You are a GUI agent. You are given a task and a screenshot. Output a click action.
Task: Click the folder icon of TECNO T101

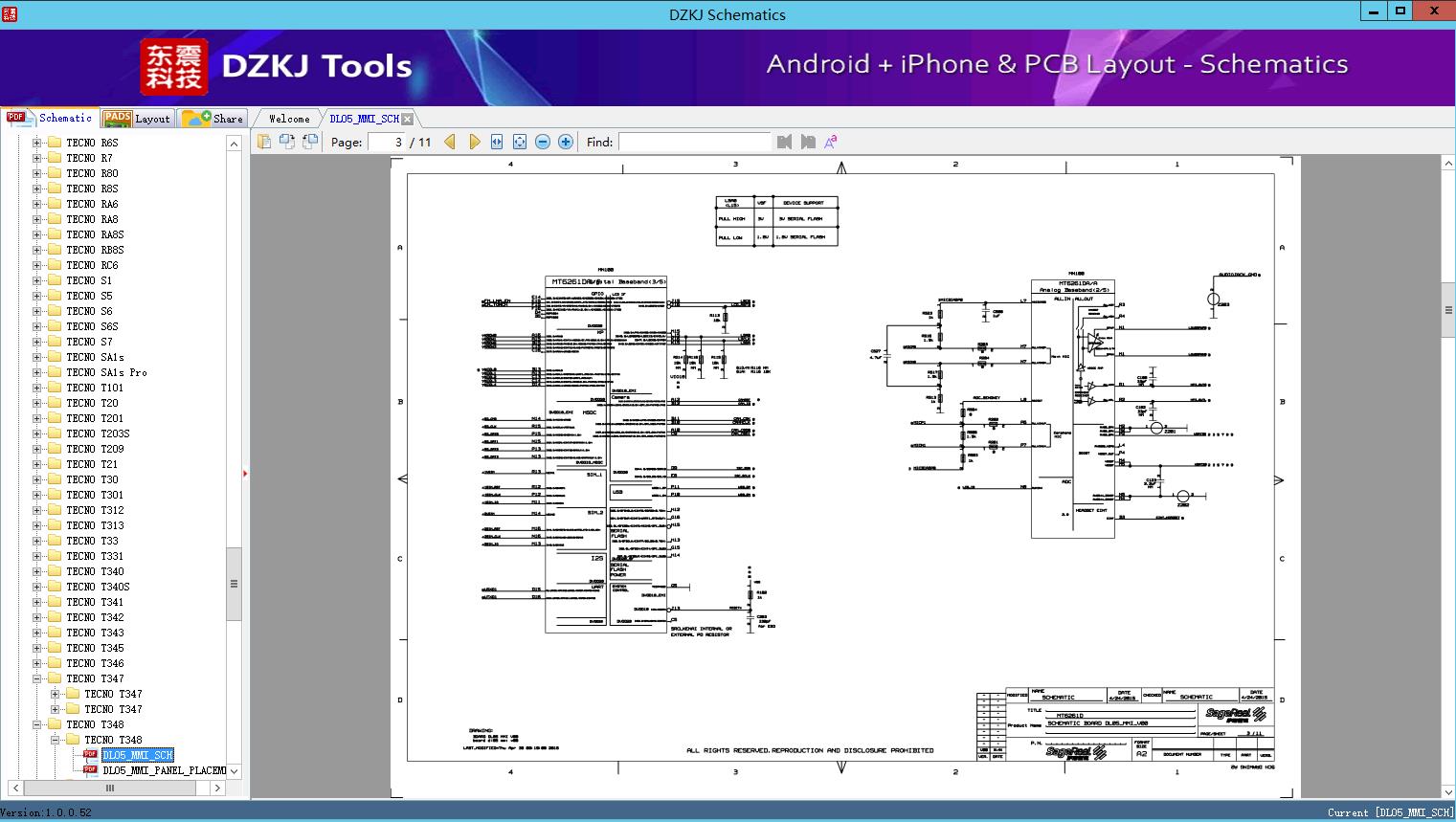pos(55,388)
